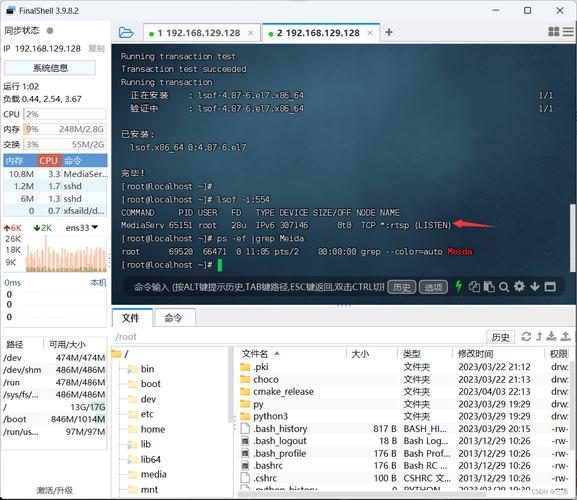Select the MediaSer... process row

(x=55, y=174)
